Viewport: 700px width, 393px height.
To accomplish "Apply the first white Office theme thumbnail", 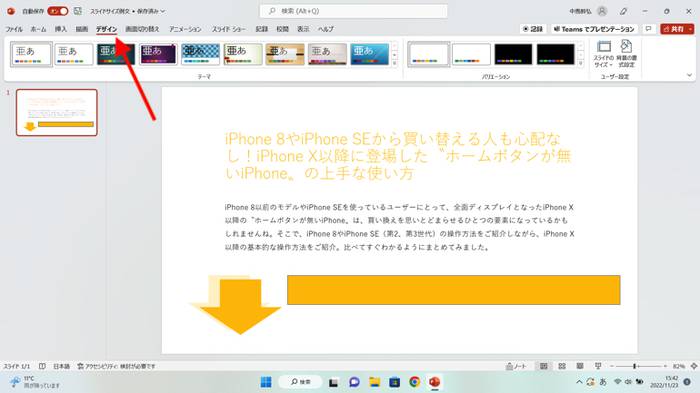I will point(31,54).
